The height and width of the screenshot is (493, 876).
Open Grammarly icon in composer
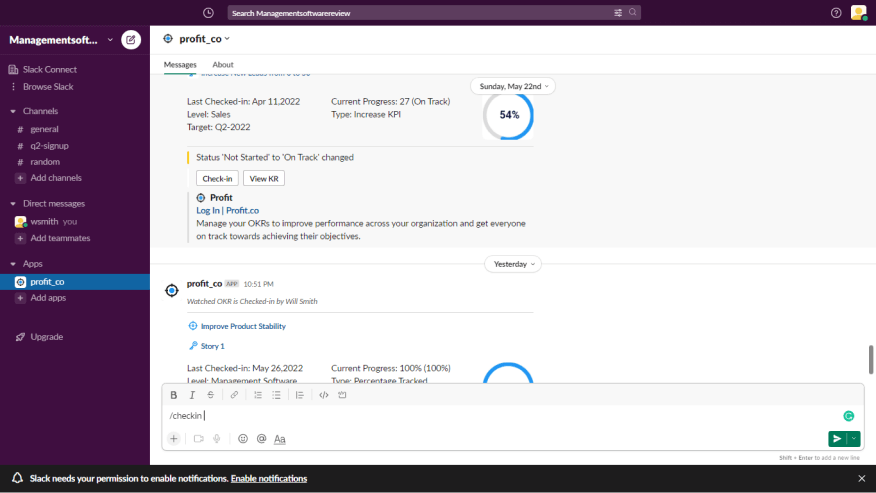pyautogui.click(x=849, y=416)
